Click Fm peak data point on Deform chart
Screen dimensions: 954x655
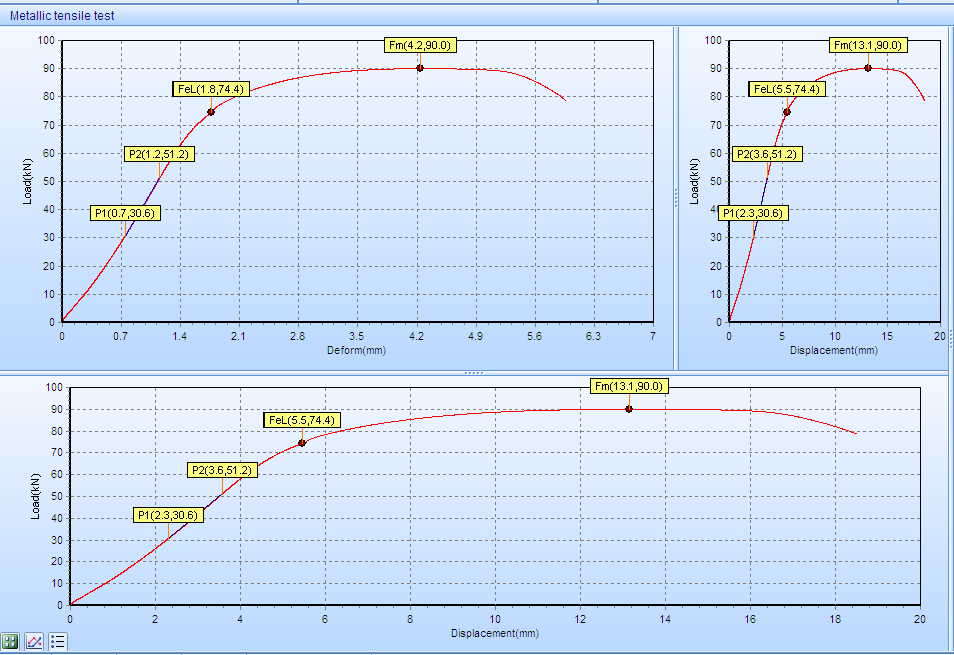[420, 68]
